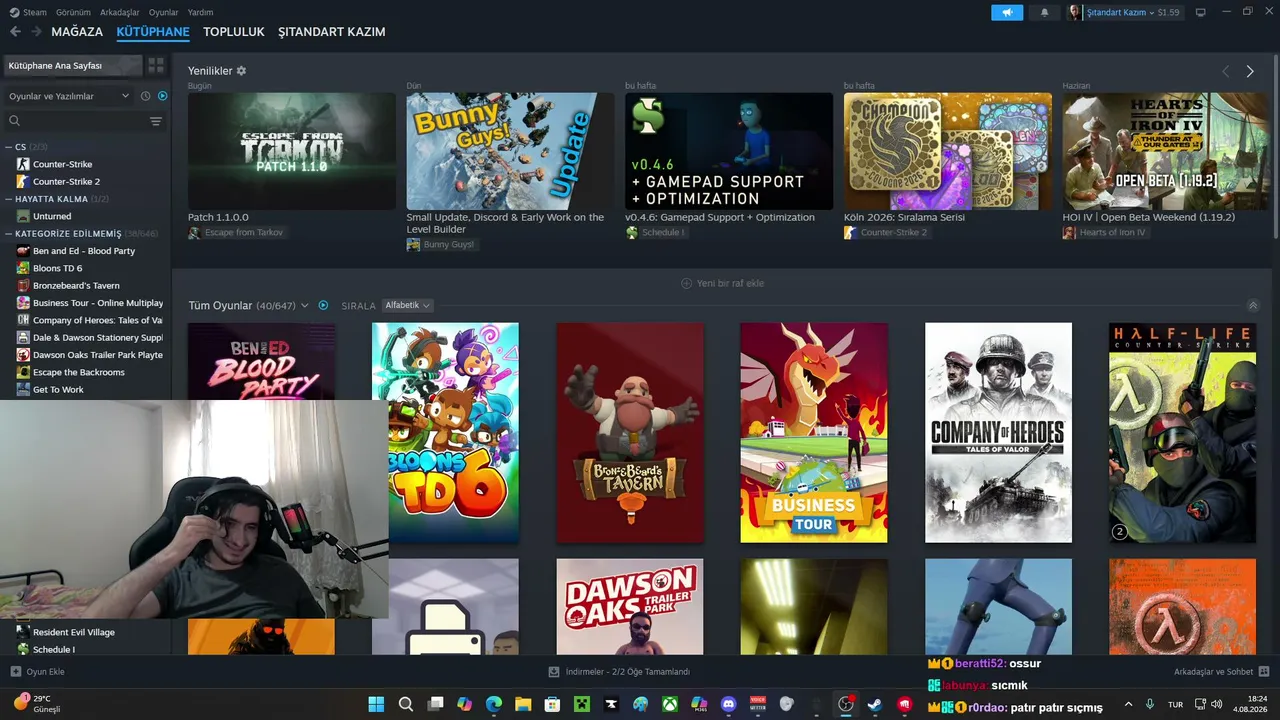Screen dimensions: 1280x720
Task: Switch to the MAĞAZA tab
Action: (x=77, y=32)
